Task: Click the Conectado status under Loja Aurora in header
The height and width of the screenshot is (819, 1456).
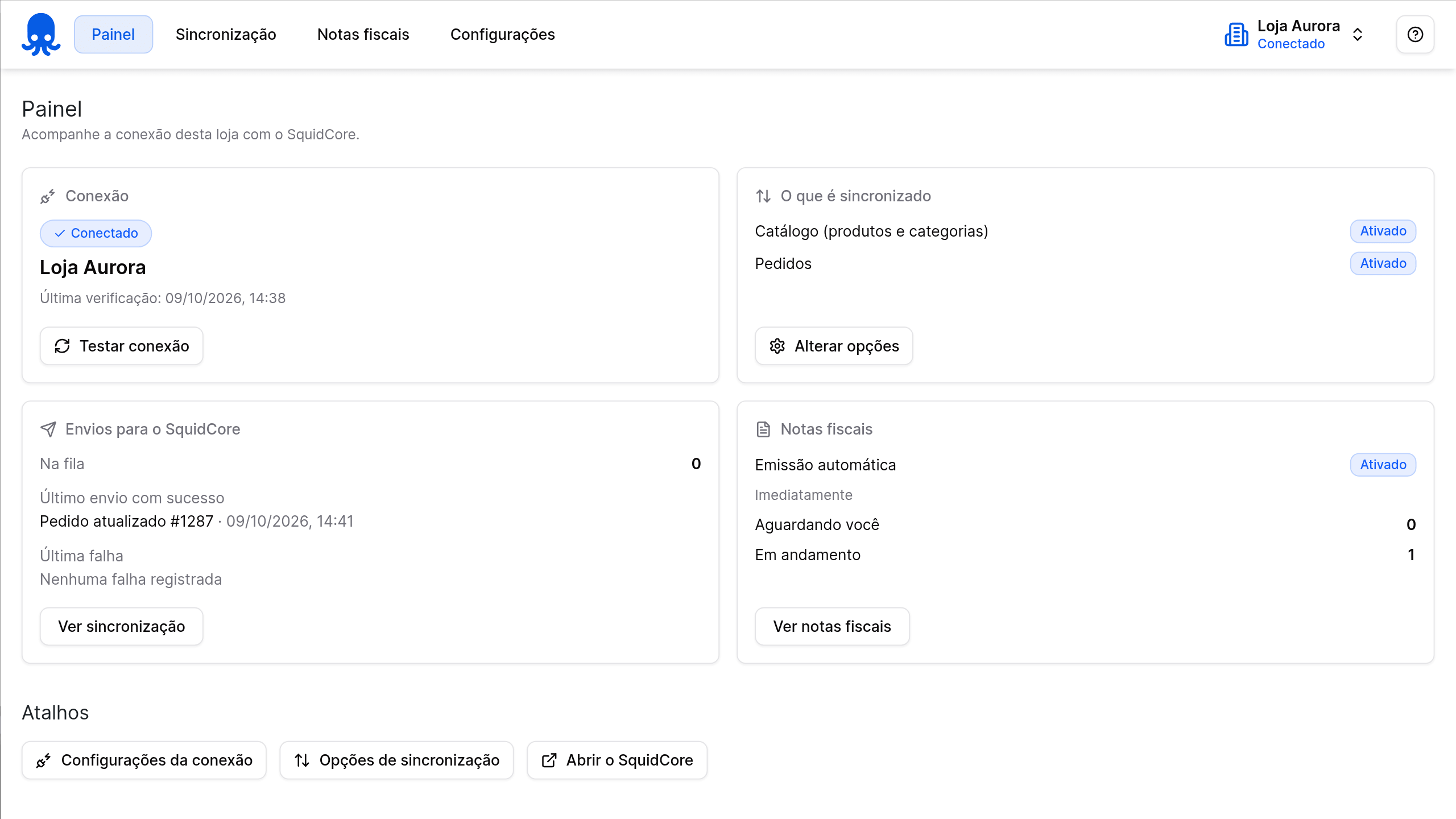Action: pyautogui.click(x=1291, y=44)
